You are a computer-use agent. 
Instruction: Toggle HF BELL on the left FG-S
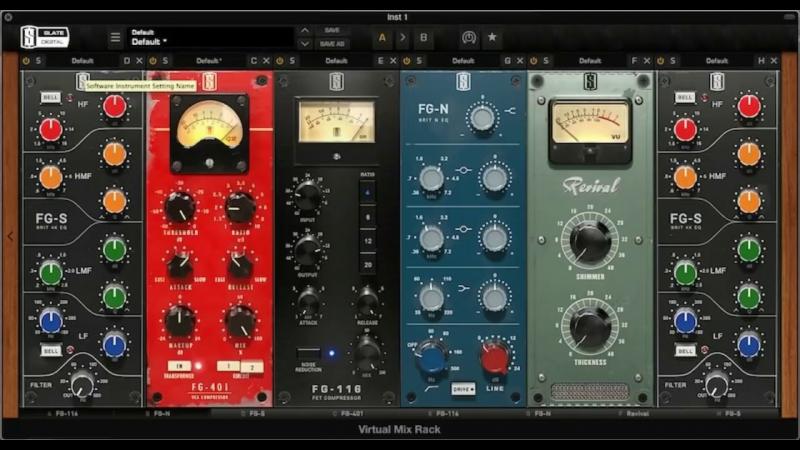(51, 97)
